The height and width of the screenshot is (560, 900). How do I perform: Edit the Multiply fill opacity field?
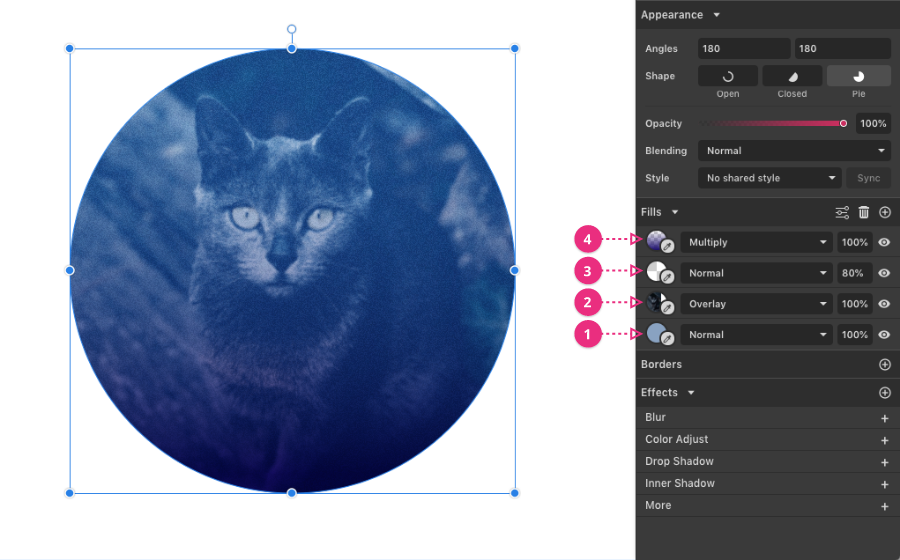point(855,242)
